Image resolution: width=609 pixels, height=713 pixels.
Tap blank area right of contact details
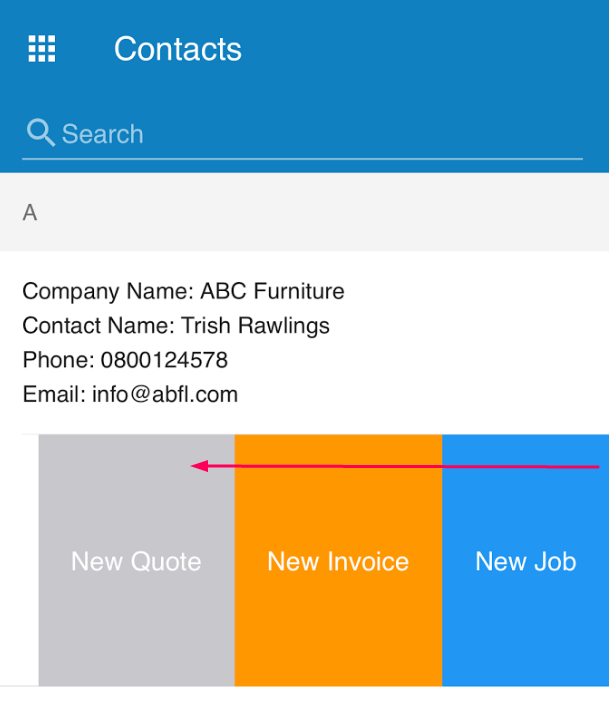click(478, 342)
